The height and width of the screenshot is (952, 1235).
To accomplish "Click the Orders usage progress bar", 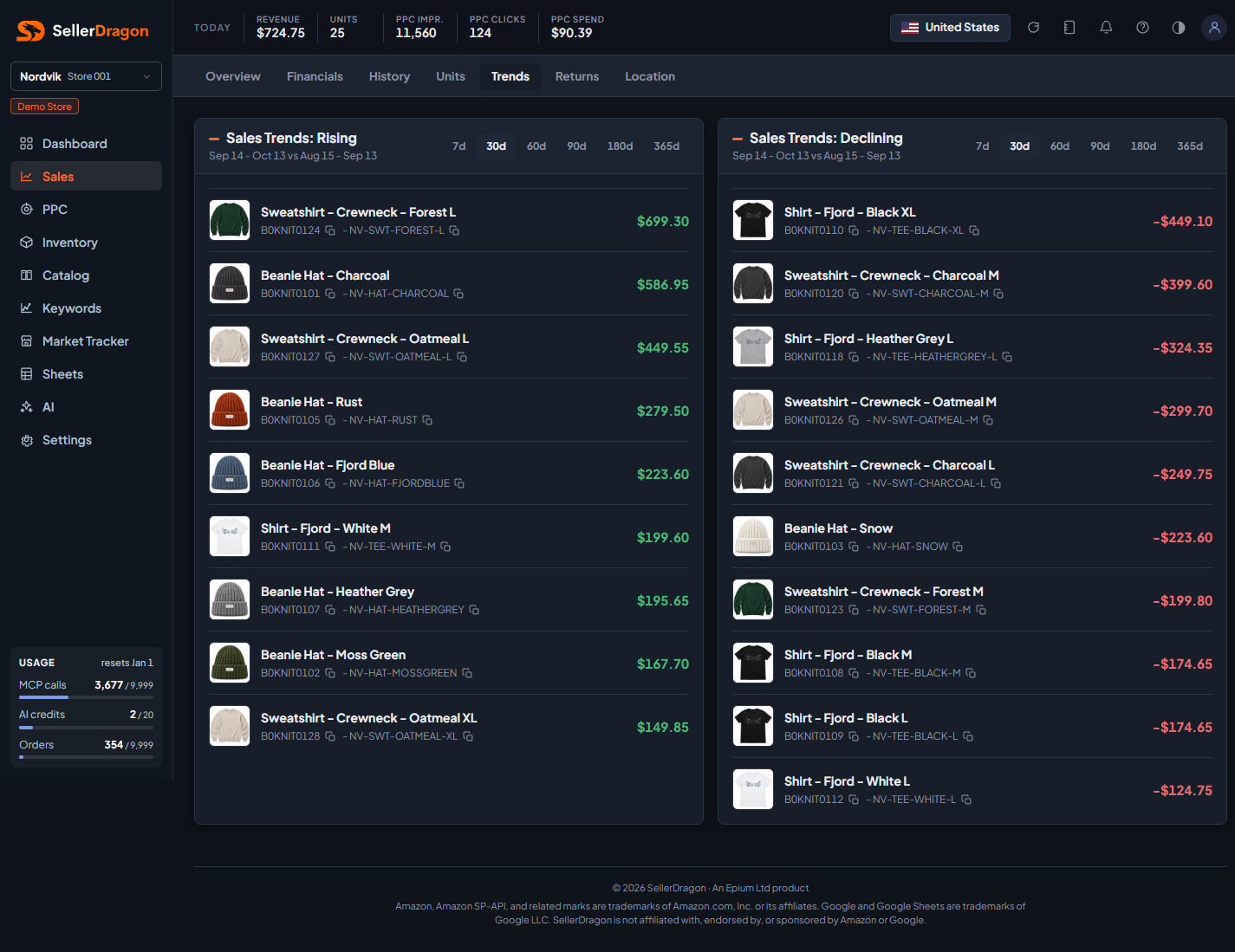I will (x=86, y=757).
